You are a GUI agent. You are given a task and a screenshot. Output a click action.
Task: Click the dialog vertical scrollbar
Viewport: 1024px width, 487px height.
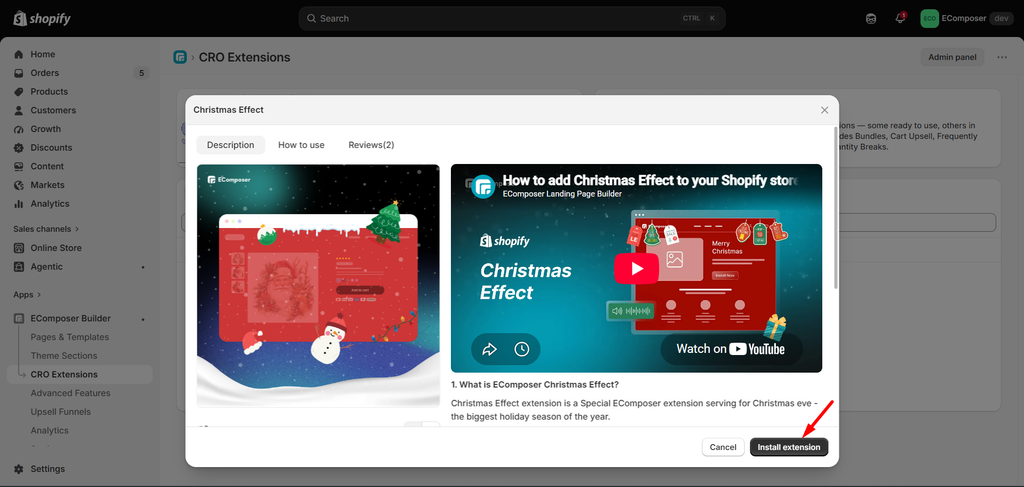pyautogui.click(x=836, y=208)
